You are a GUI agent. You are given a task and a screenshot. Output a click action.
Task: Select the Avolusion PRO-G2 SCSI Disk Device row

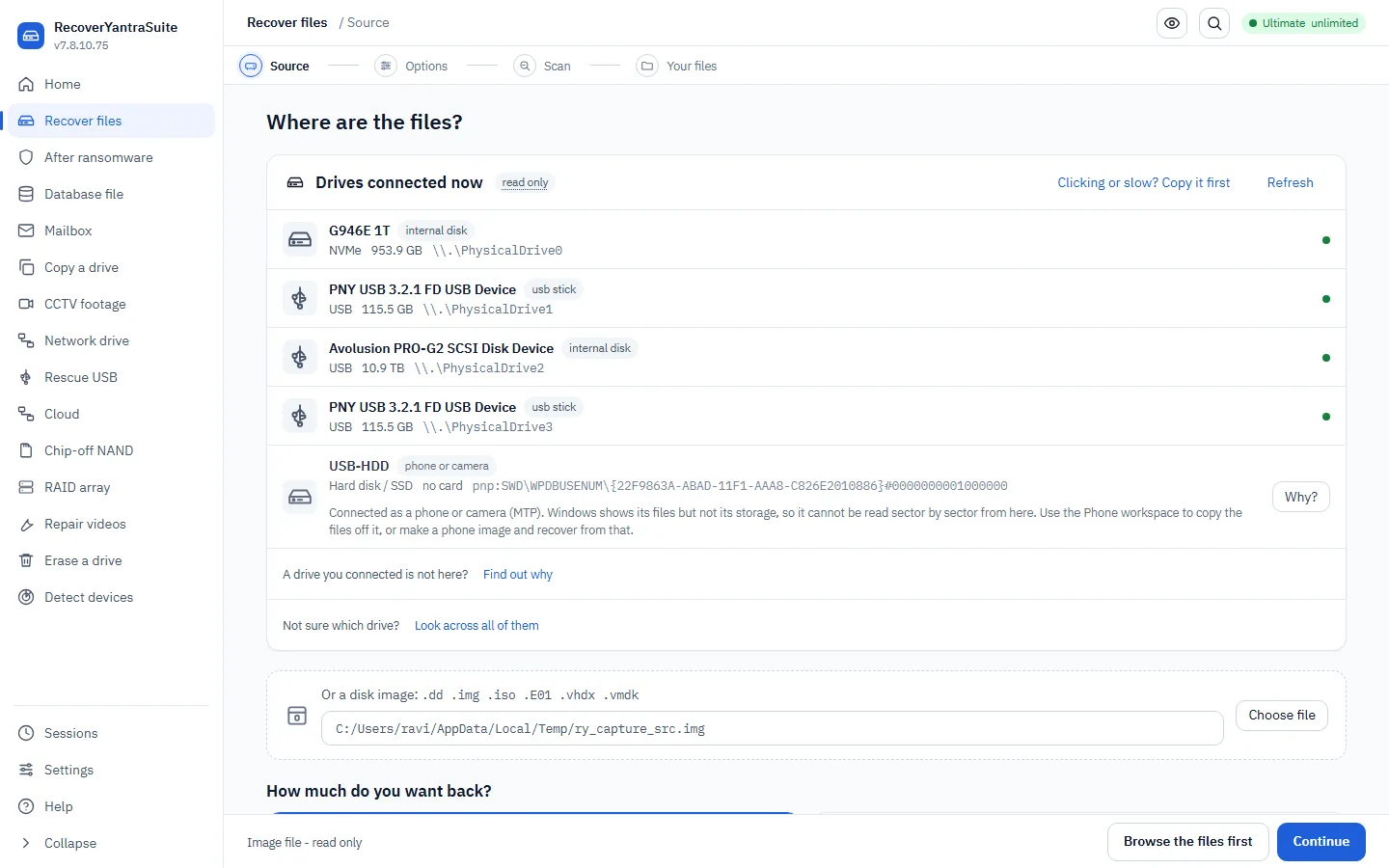tap(806, 357)
